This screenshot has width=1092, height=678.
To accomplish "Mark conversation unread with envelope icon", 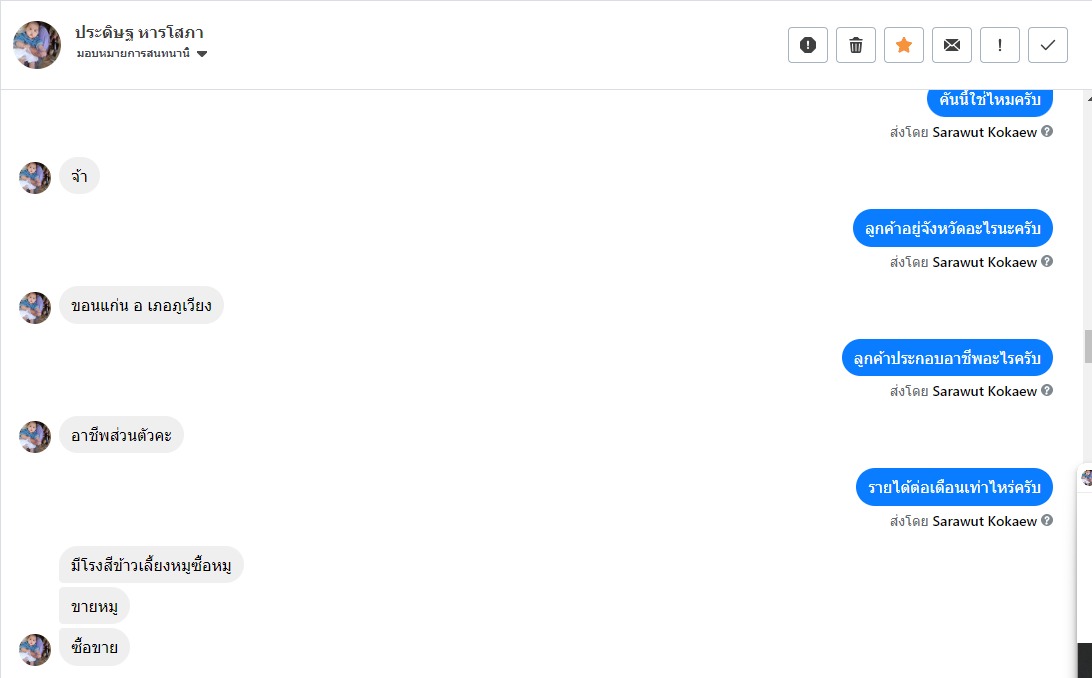I will tap(952, 45).
